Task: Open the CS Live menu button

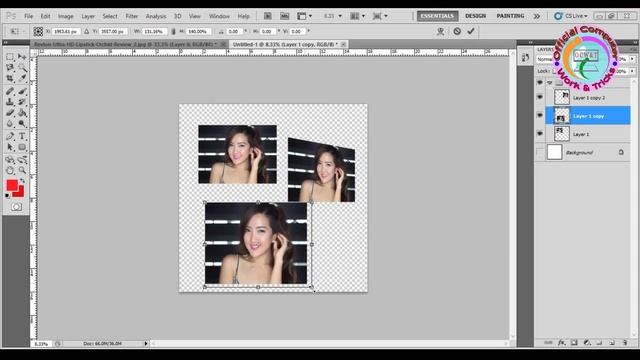Action: click(571, 16)
